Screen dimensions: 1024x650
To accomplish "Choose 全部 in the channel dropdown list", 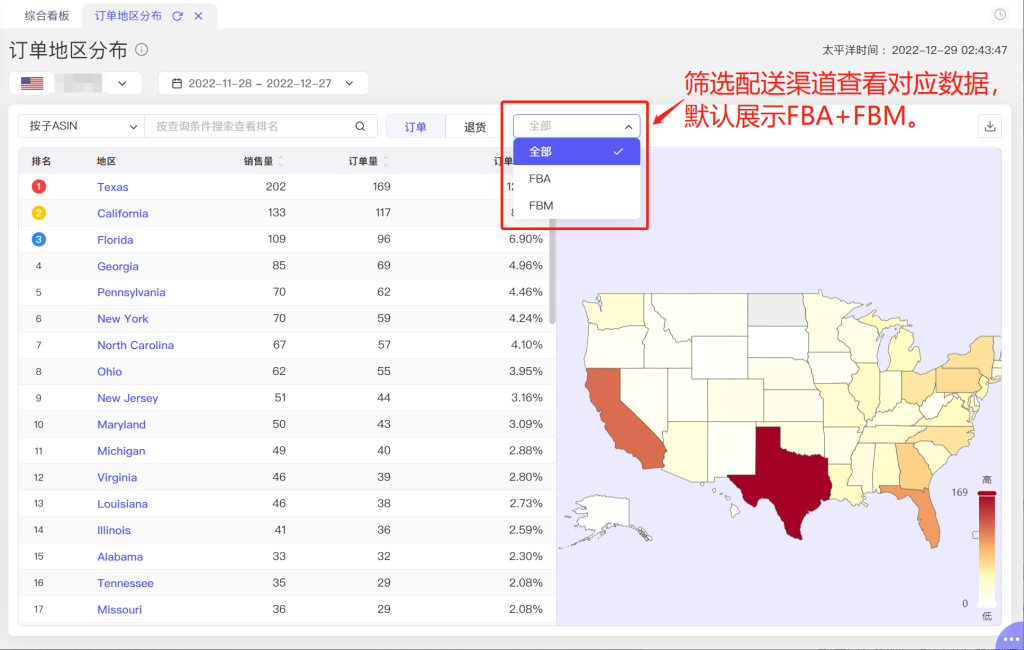I will (576, 152).
